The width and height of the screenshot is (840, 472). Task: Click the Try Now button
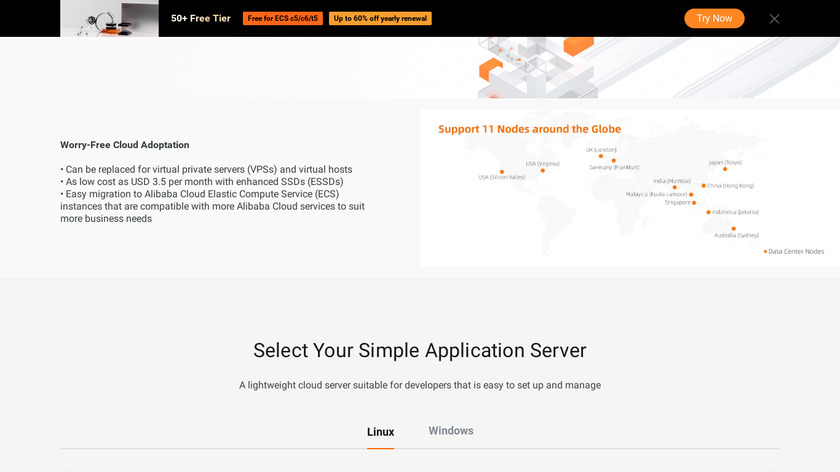[x=714, y=18]
